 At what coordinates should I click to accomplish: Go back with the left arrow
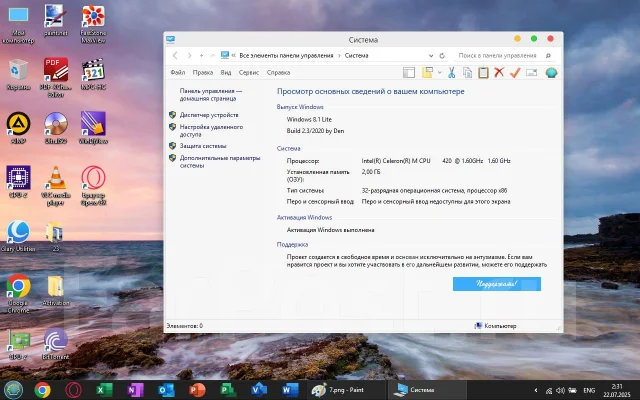coord(175,55)
